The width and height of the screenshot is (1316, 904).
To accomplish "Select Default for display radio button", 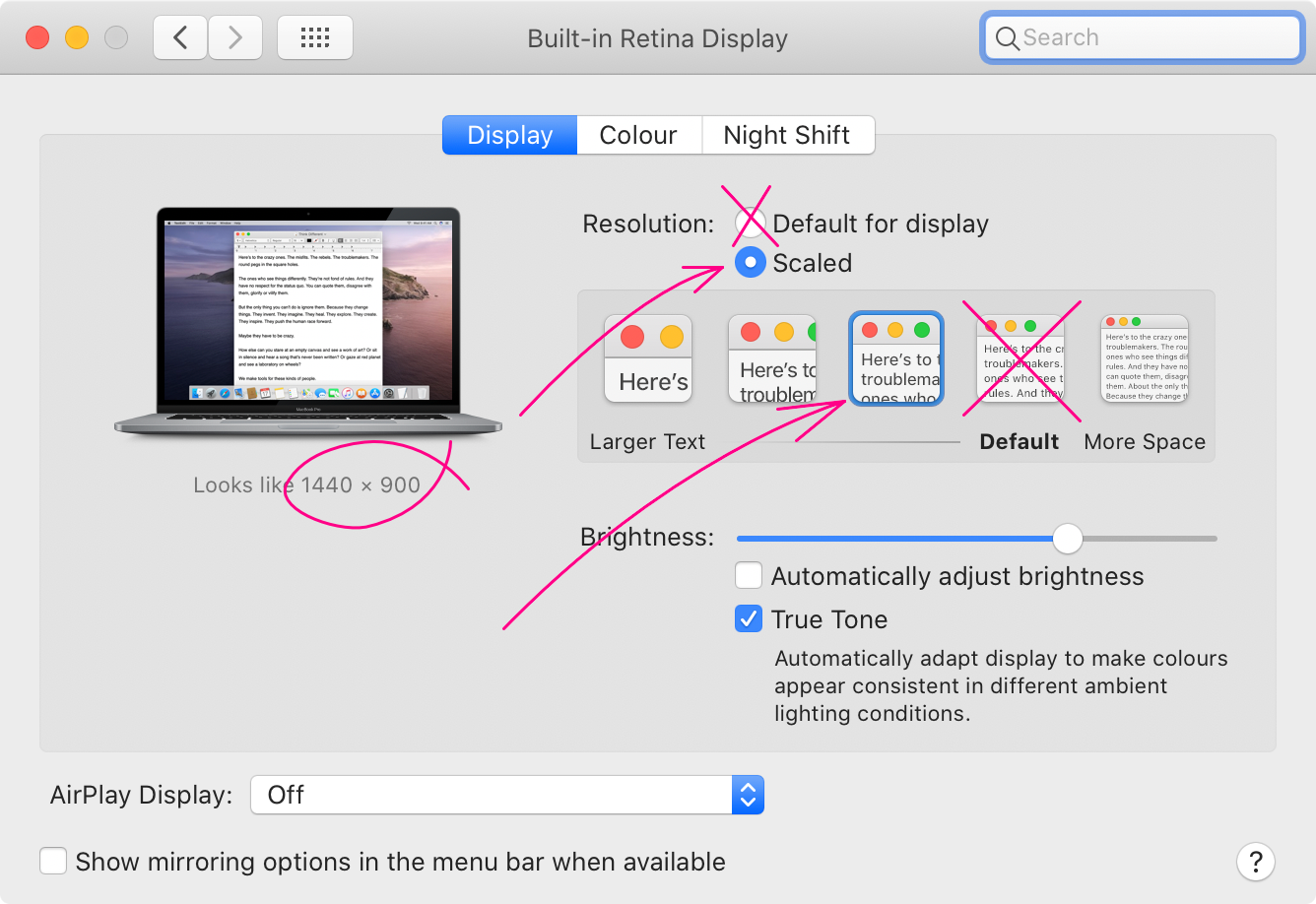I will coord(751,224).
